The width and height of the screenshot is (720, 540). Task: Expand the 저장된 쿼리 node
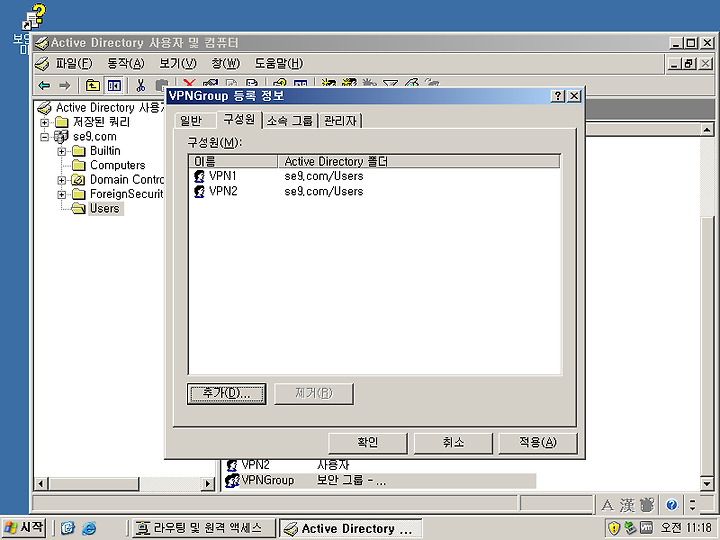(45, 123)
